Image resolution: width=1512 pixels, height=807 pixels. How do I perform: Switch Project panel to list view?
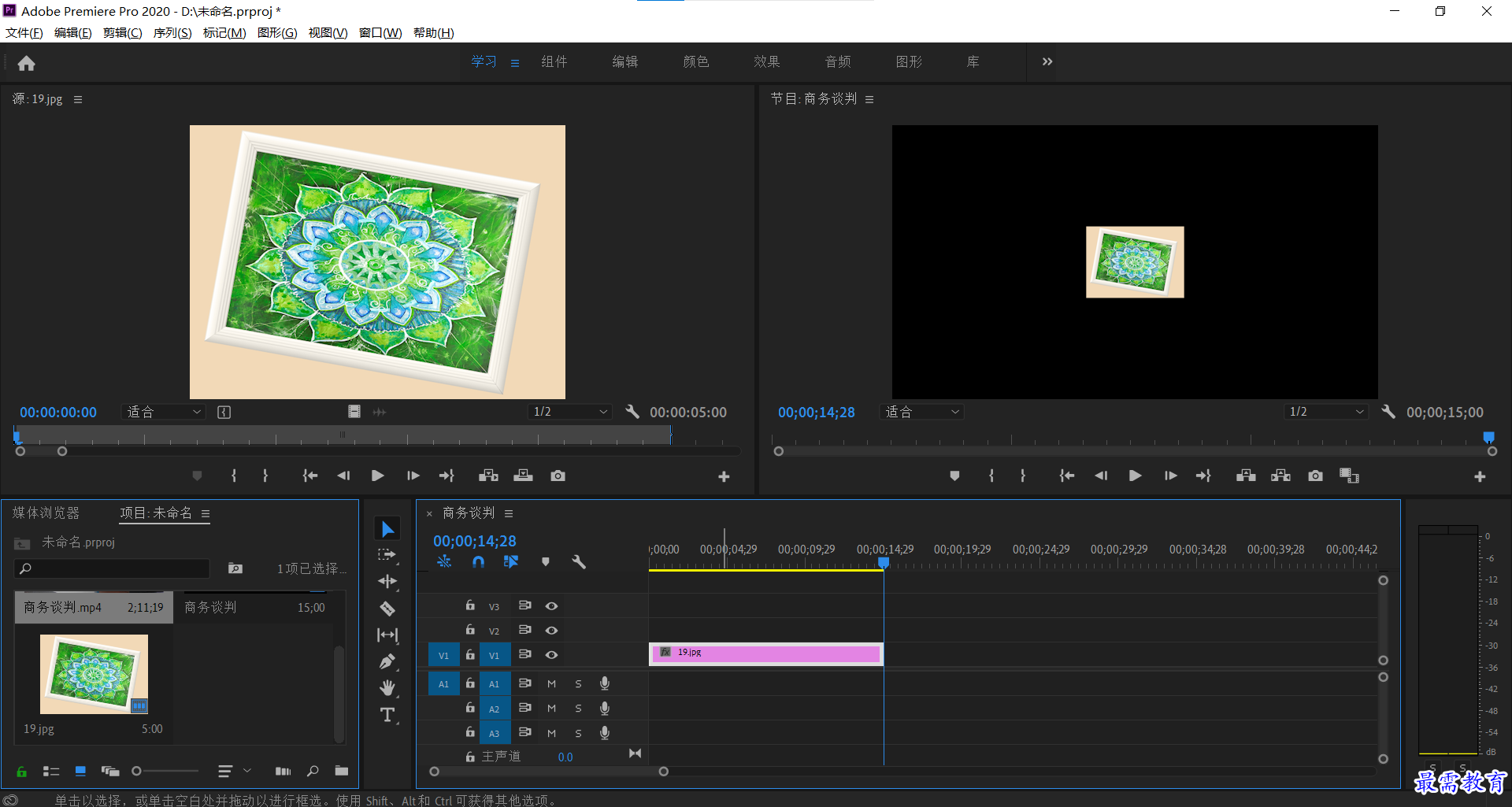coord(51,771)
